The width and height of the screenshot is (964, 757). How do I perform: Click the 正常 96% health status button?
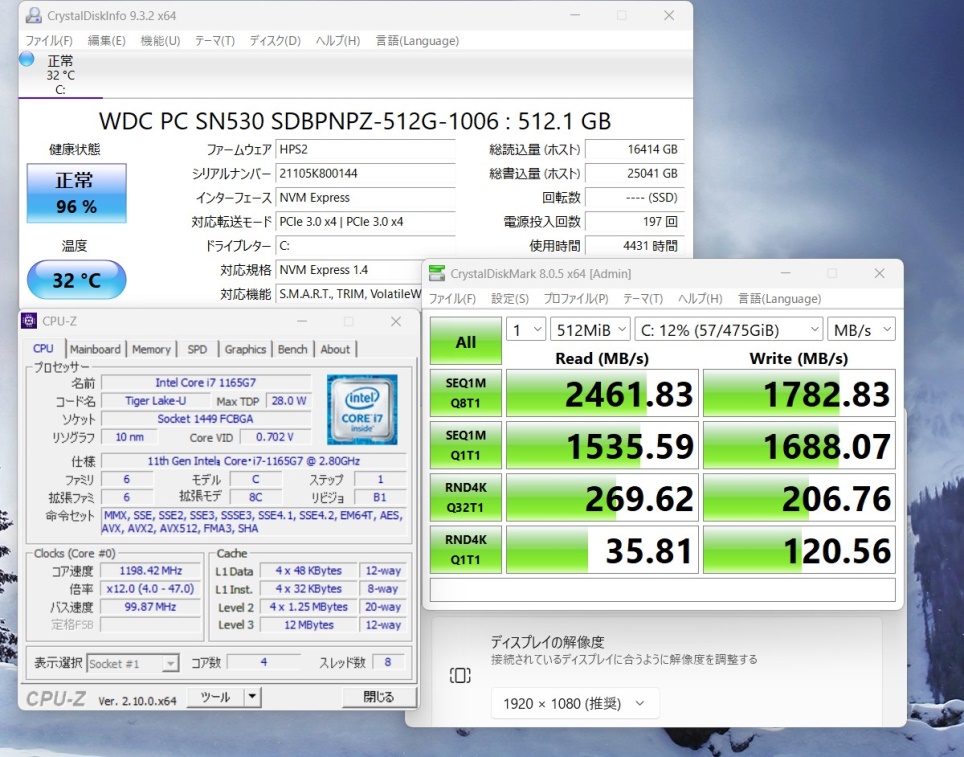(76, 193)
